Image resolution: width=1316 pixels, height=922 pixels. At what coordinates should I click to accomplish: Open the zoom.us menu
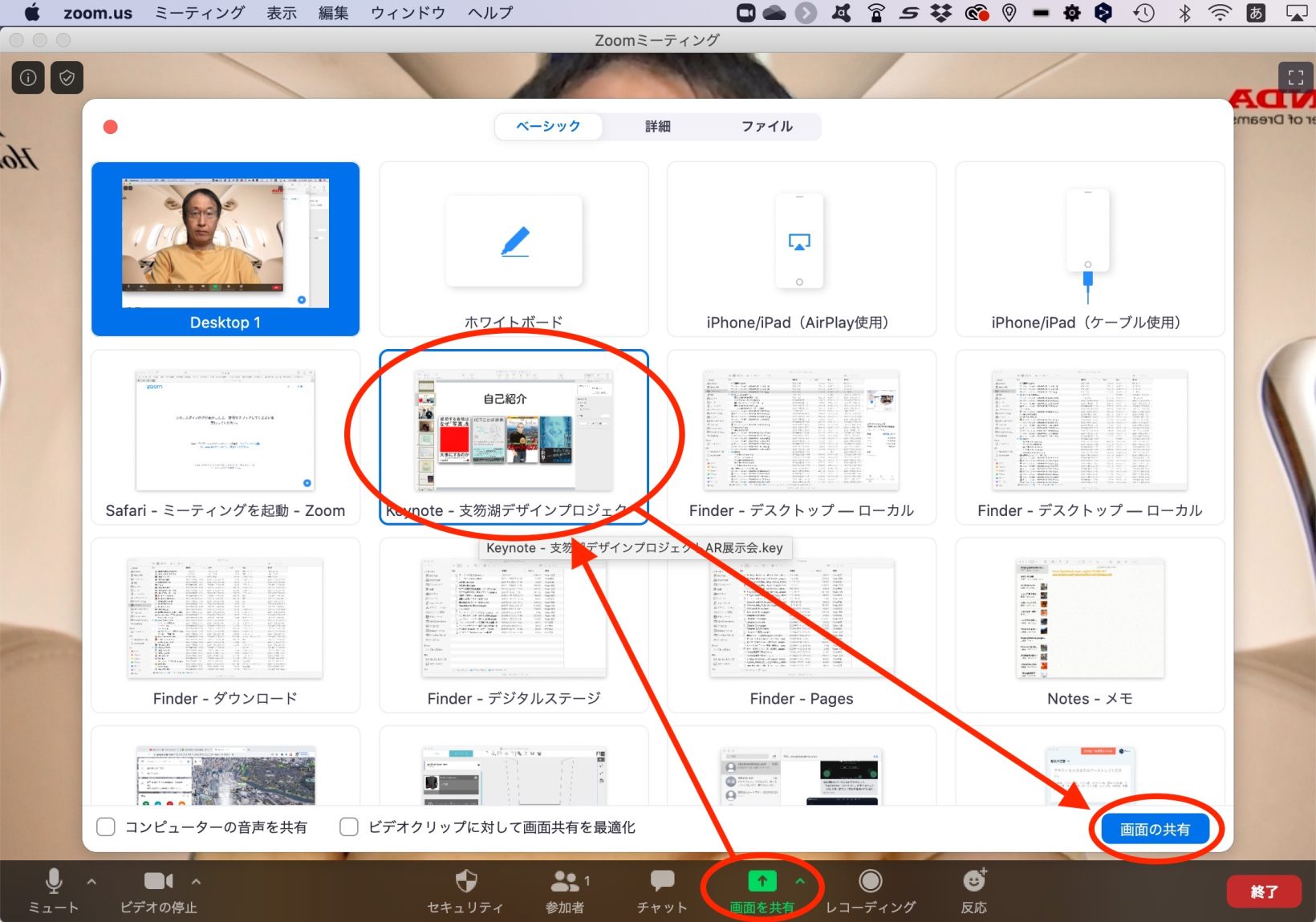98,13
